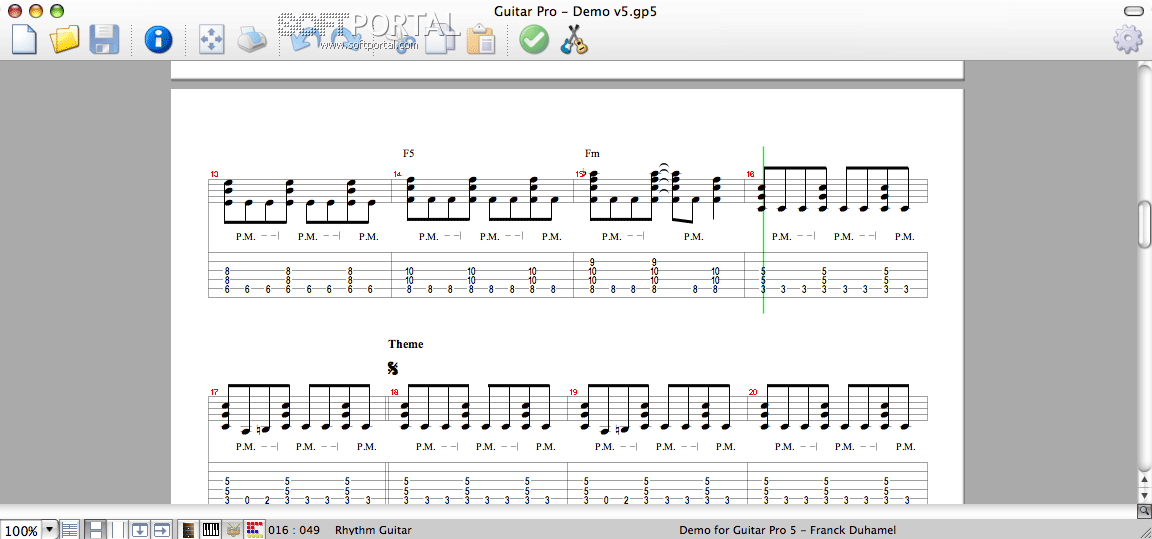Open the colored-dots mix table icon
This screenshot has width=1152, height=539.
[x=254, y=529]
